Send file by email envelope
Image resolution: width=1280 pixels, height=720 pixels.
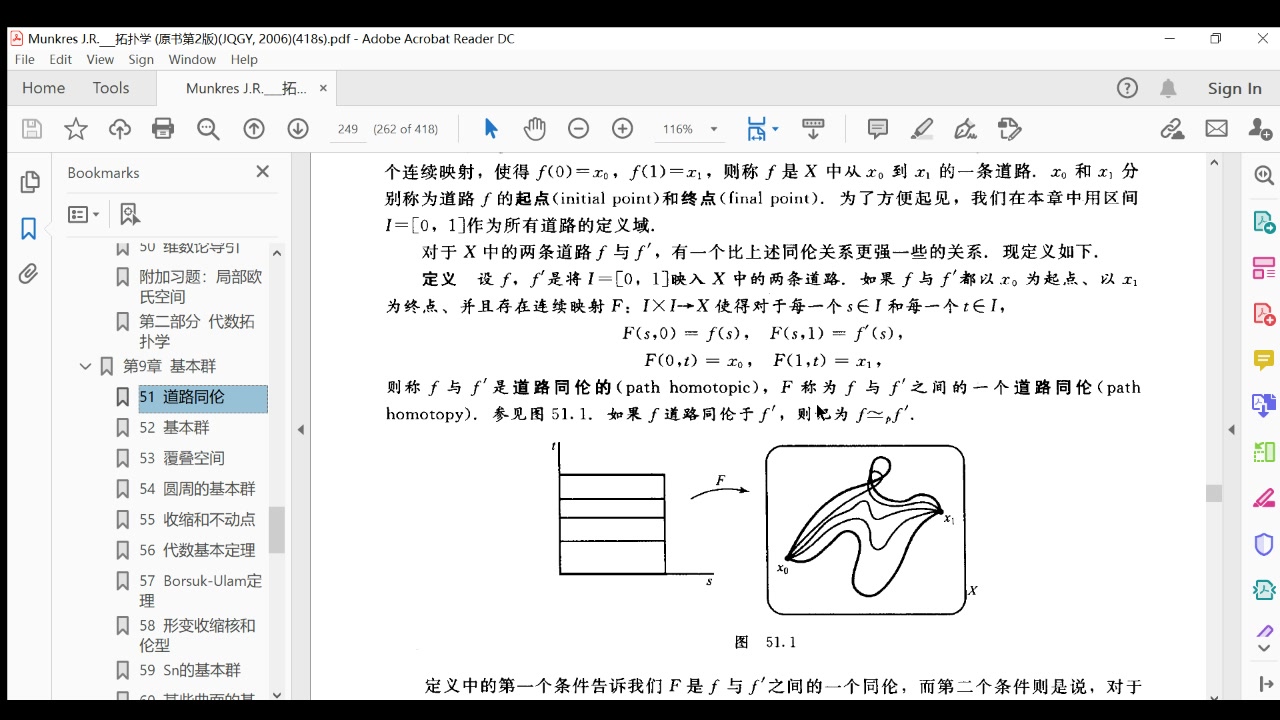(x=1216, y=129)
